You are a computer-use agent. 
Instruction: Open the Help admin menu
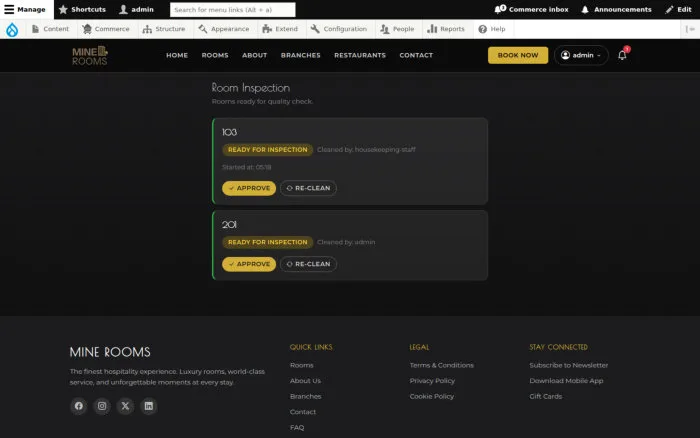click(x=492, y=29)
